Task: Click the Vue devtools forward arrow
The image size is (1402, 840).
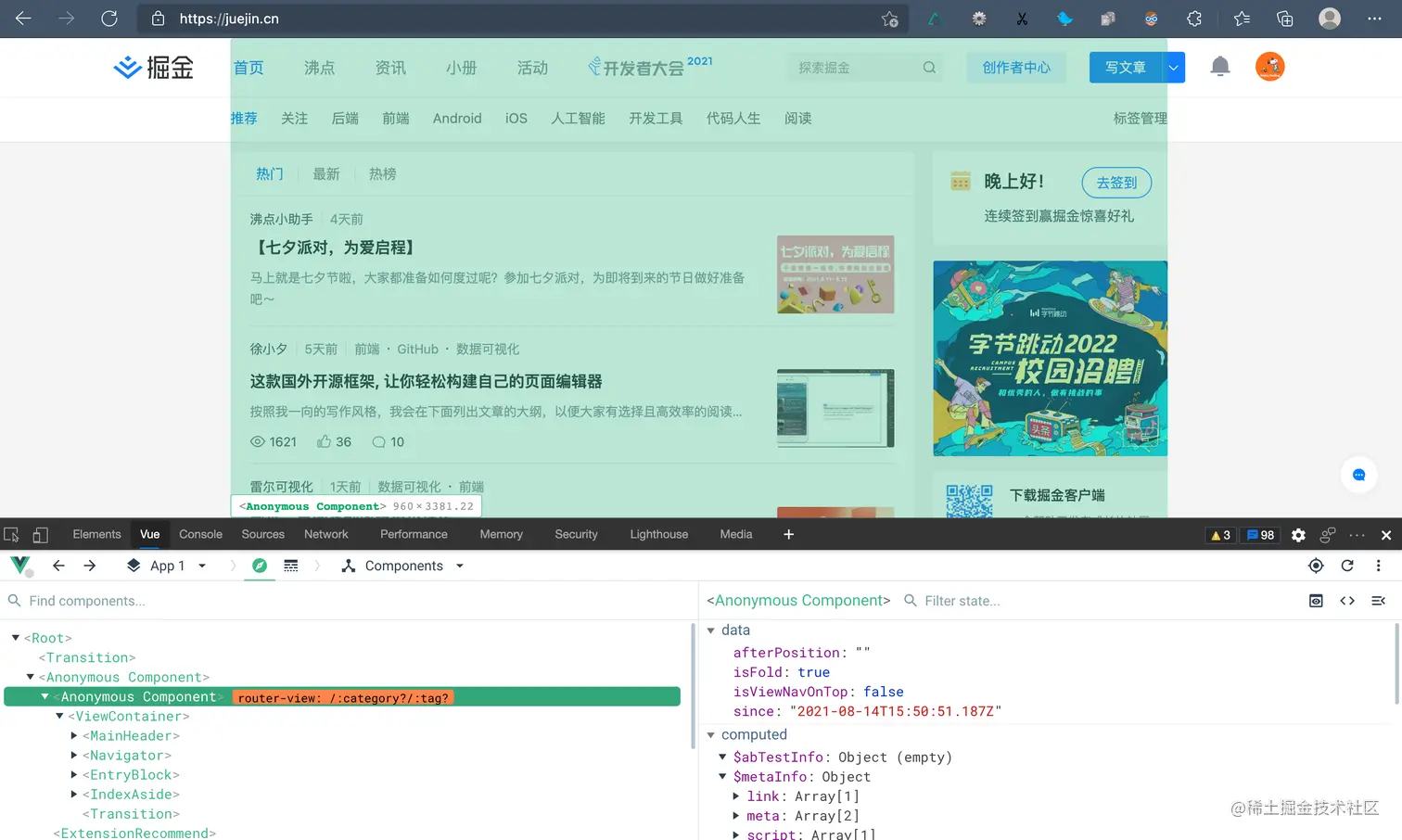Action: click(x=90, y=566)
